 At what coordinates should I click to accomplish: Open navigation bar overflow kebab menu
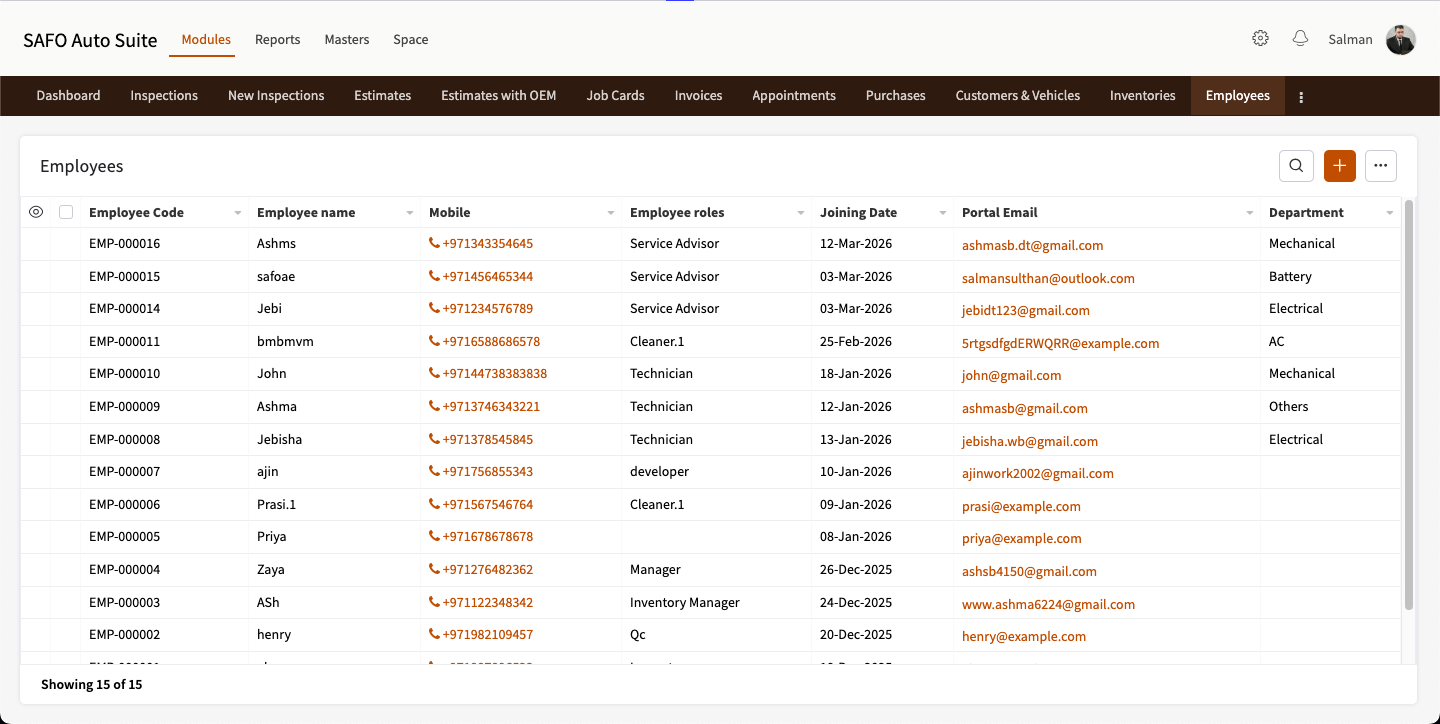coord(1301,97)
